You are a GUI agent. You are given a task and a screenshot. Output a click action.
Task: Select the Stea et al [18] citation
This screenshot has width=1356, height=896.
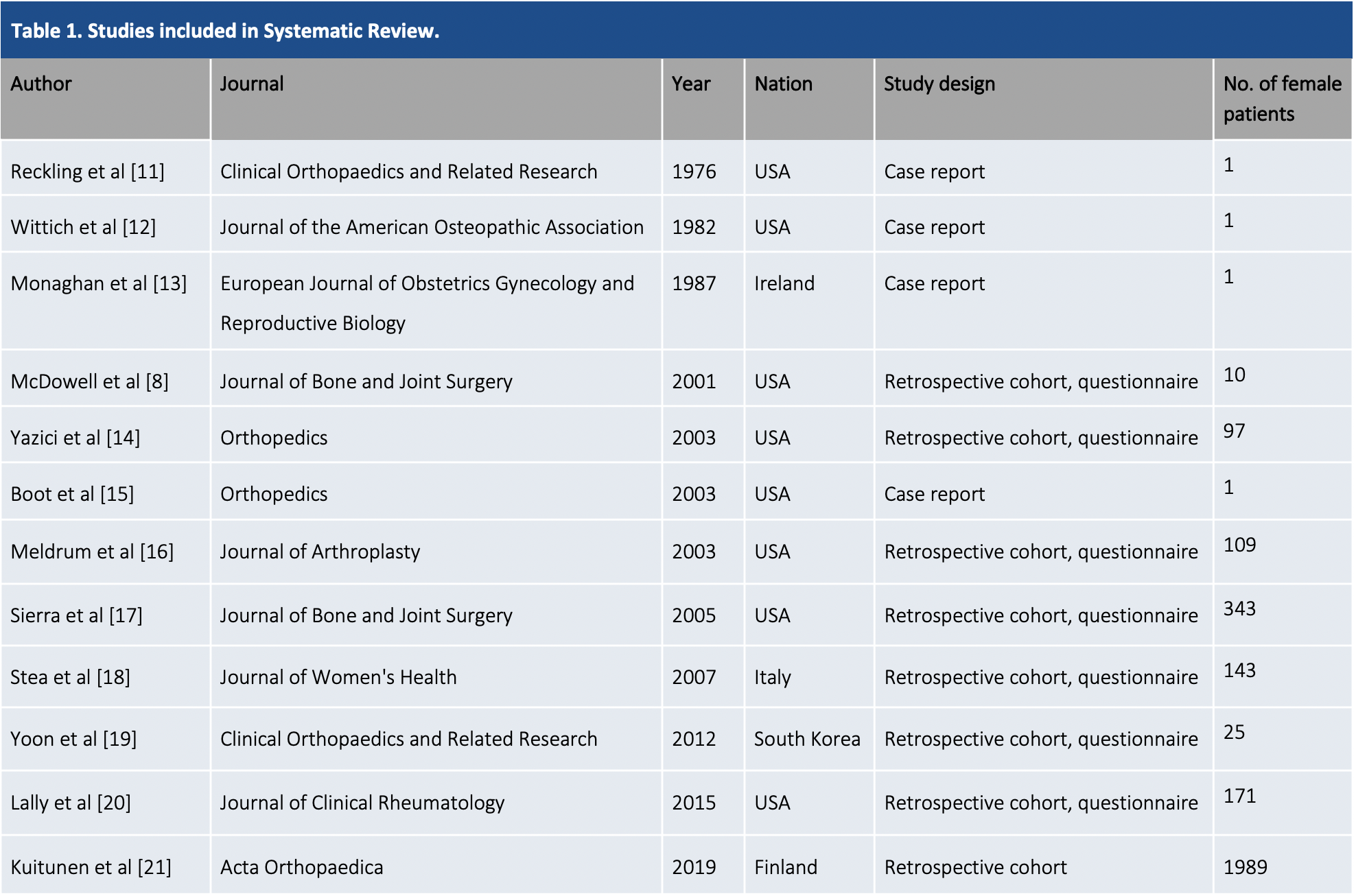pos(70,677)
